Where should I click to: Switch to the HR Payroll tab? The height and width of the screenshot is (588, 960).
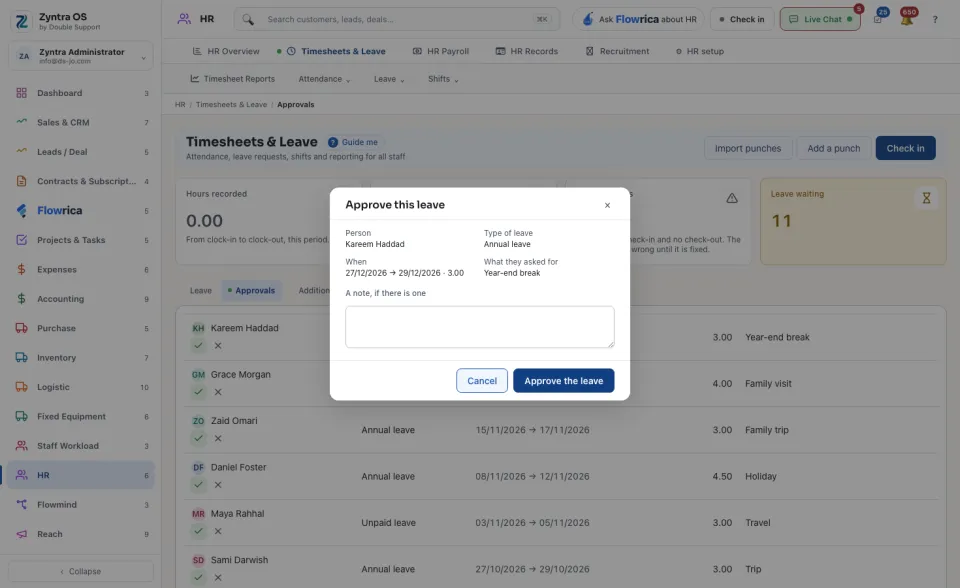point(441,51)
